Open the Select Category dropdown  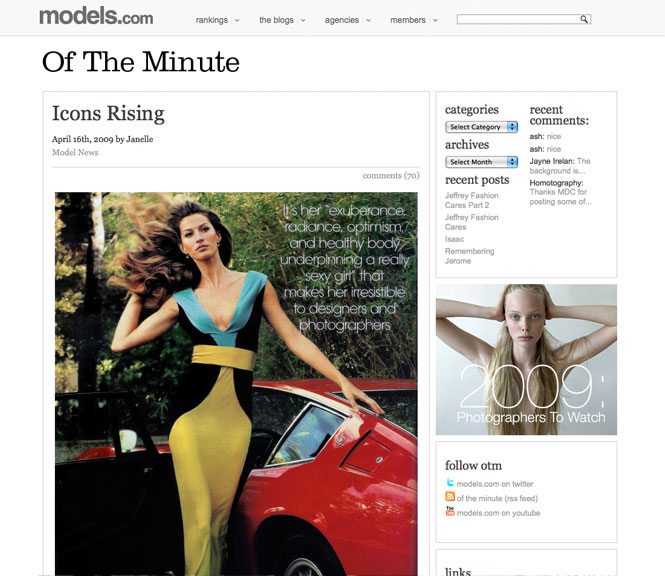click(x=481, y=127)
